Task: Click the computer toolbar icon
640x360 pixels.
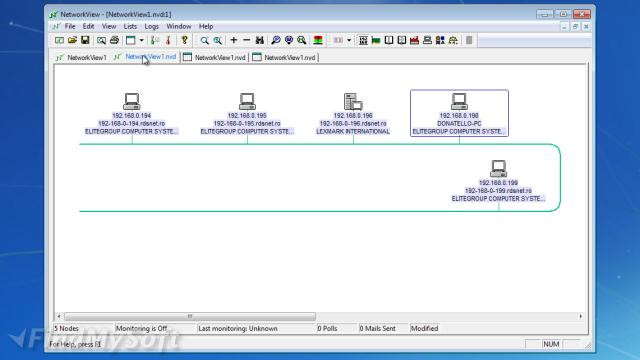Action: [427, 40]
